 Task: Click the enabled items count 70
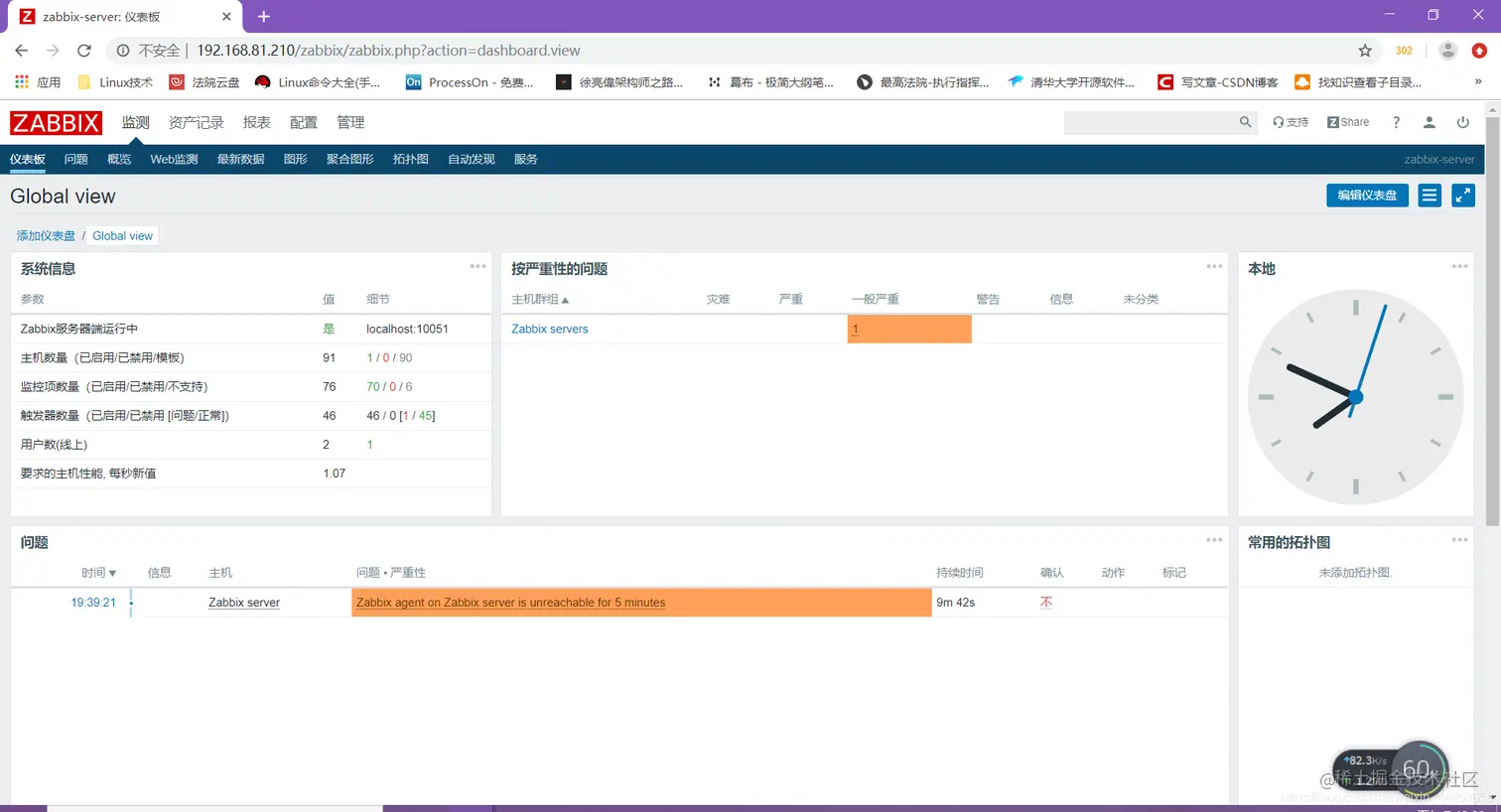pos(373,386)
